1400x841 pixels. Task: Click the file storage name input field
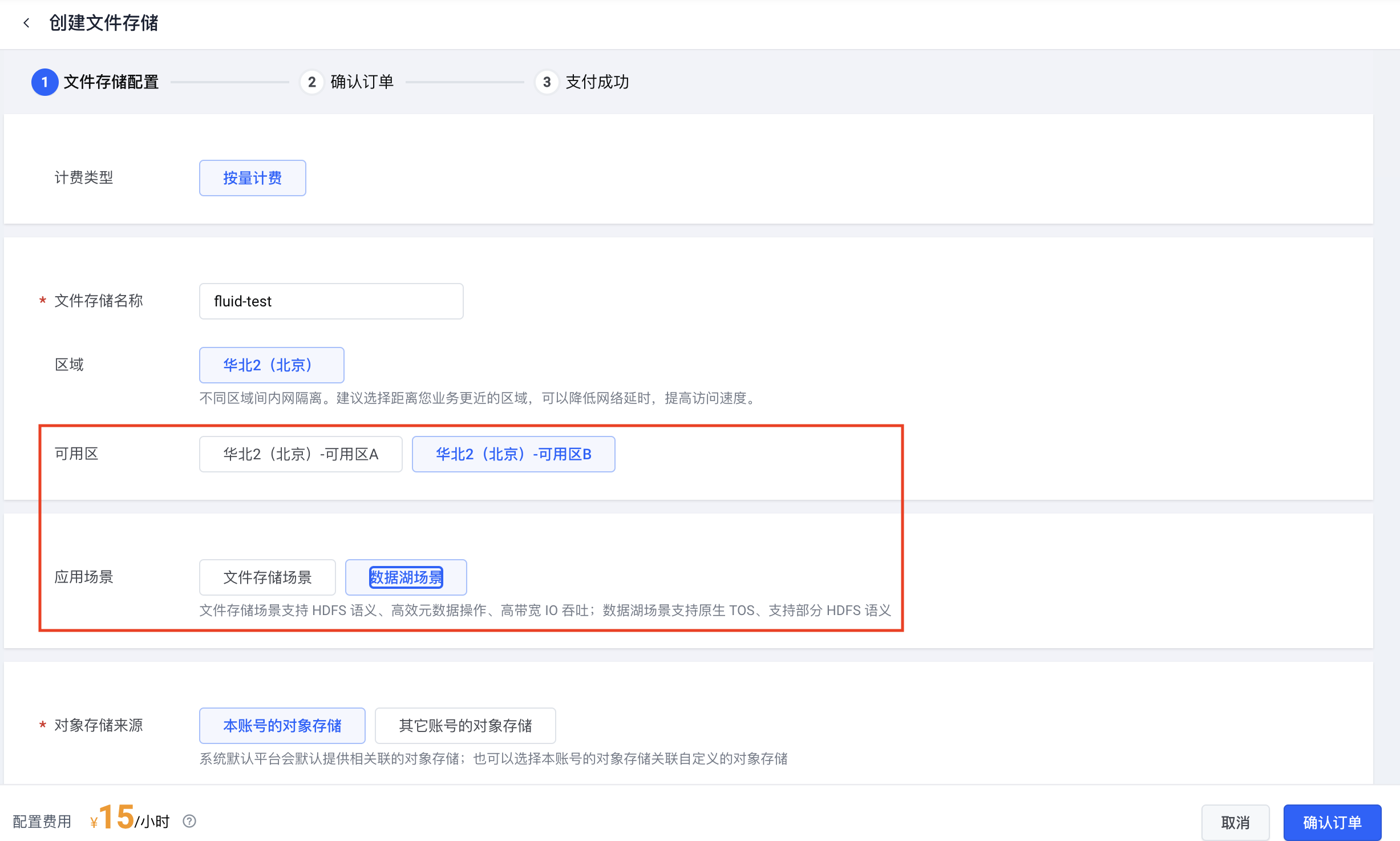(x=331, y=301)
